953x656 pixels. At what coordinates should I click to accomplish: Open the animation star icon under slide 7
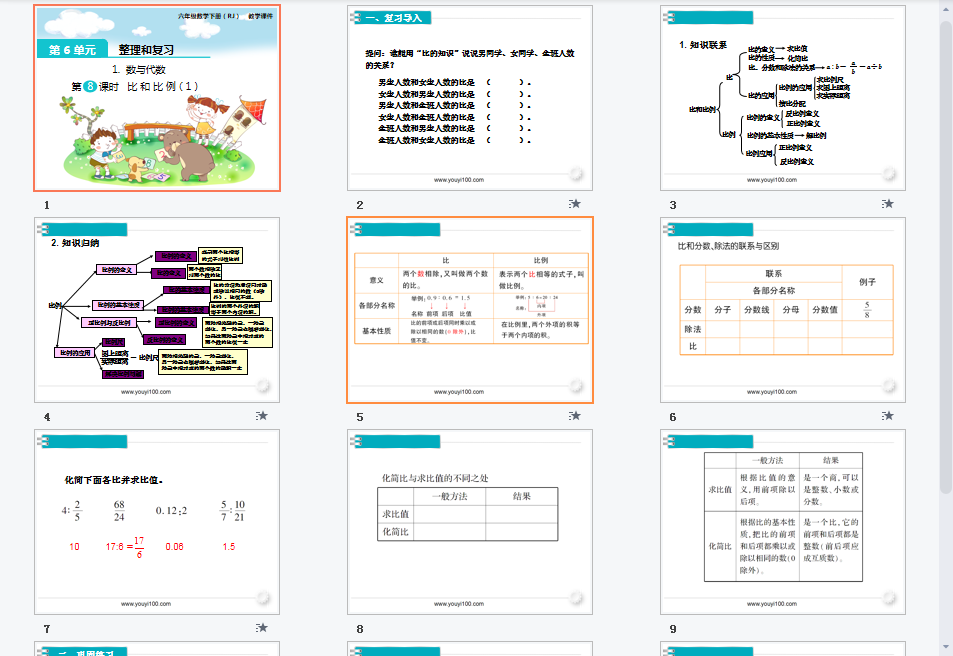coord(262,627)
